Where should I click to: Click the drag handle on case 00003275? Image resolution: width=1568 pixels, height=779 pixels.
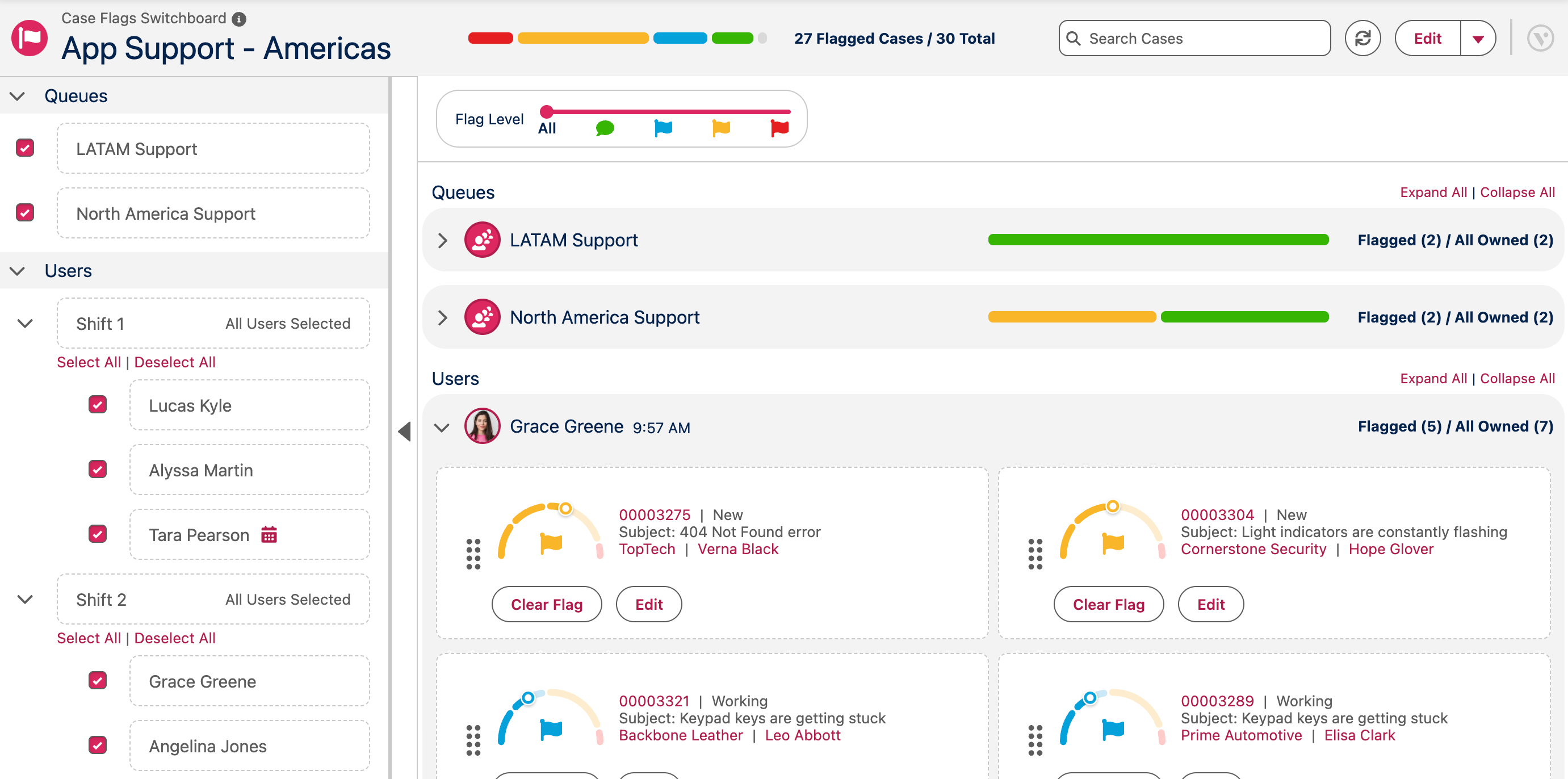click(473, 554)
